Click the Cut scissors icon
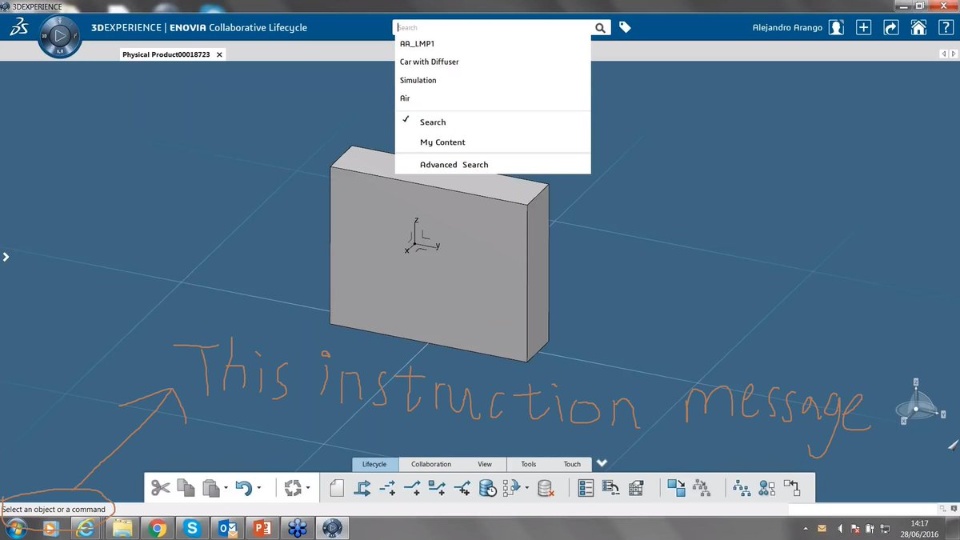The height and width of the screenshot is (540, 960). [160, 487]
